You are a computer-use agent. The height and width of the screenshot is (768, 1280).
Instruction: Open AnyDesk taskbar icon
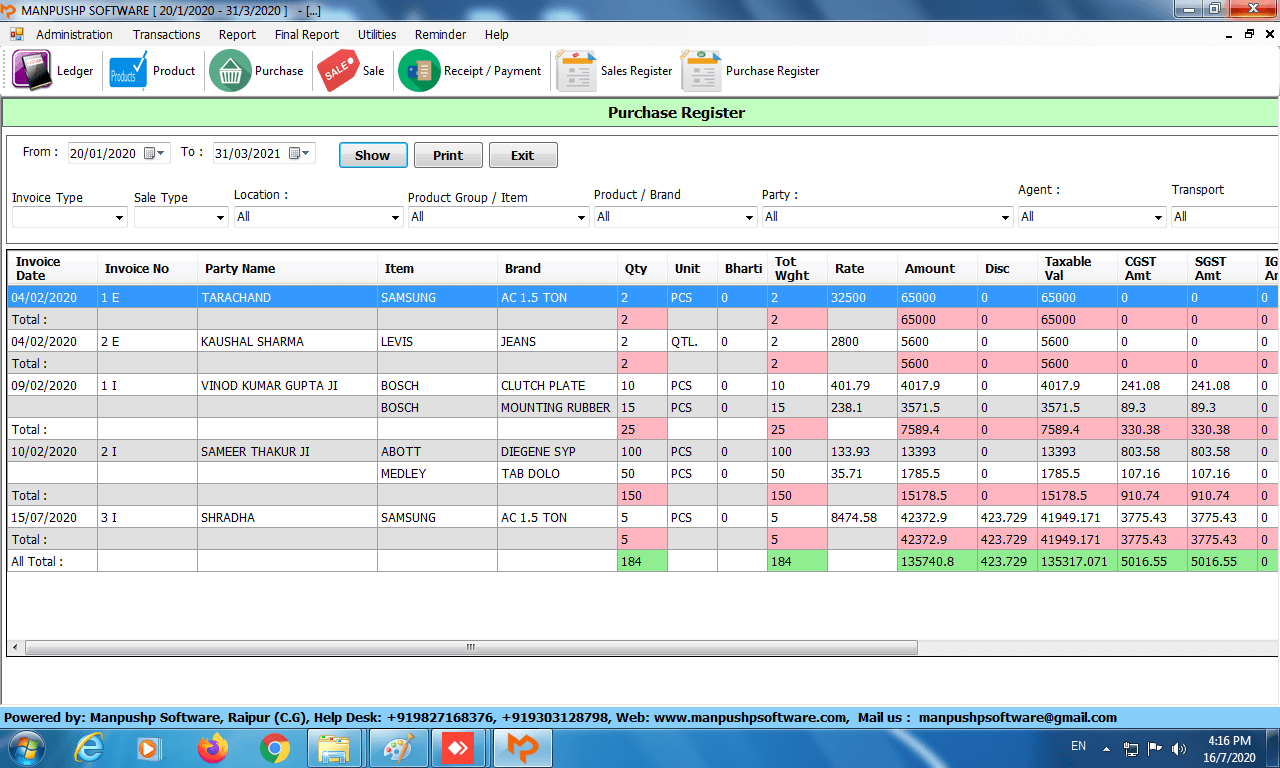[459, 747]
